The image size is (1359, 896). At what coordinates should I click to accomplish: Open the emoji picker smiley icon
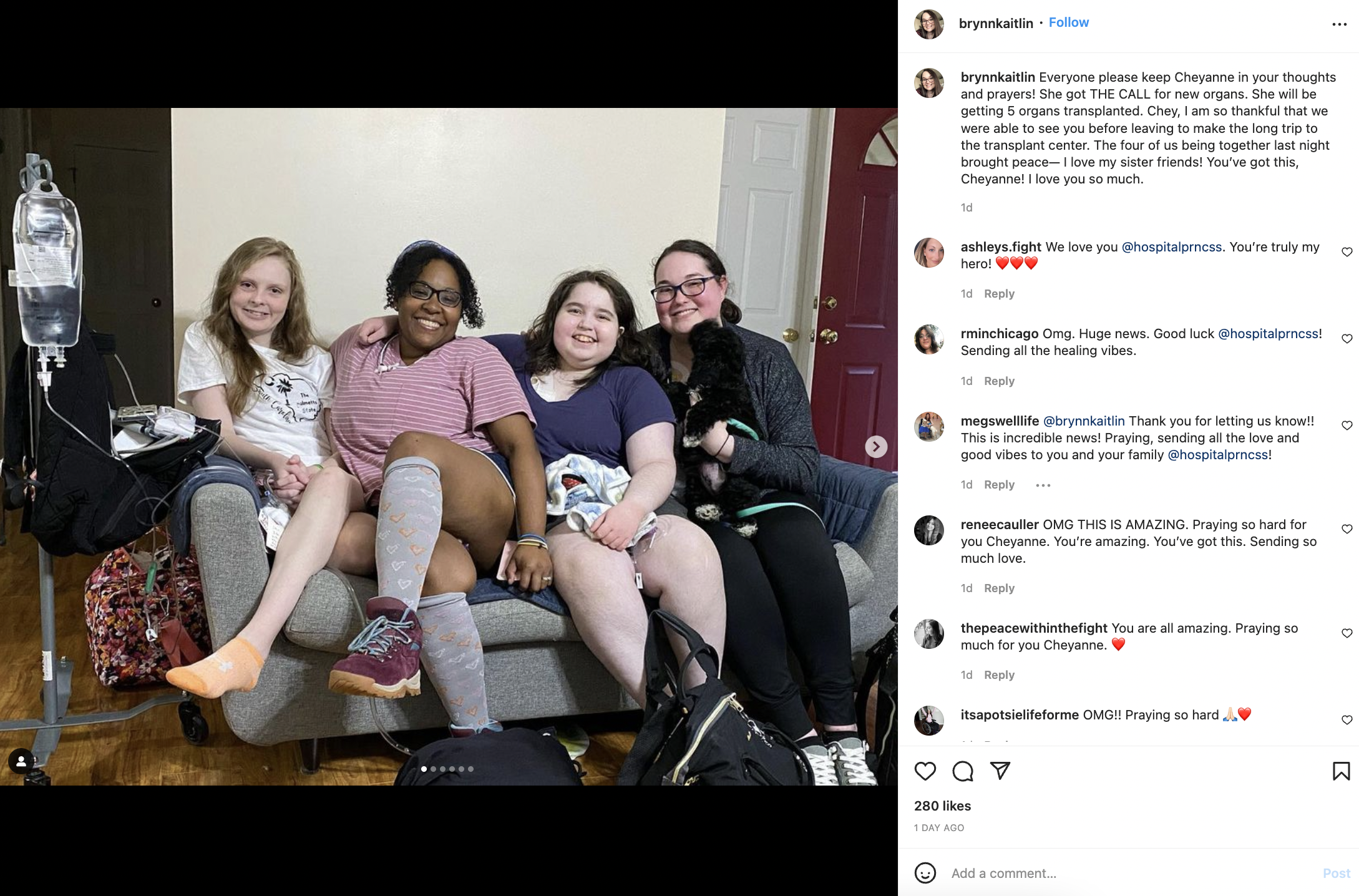coord(925,873)
